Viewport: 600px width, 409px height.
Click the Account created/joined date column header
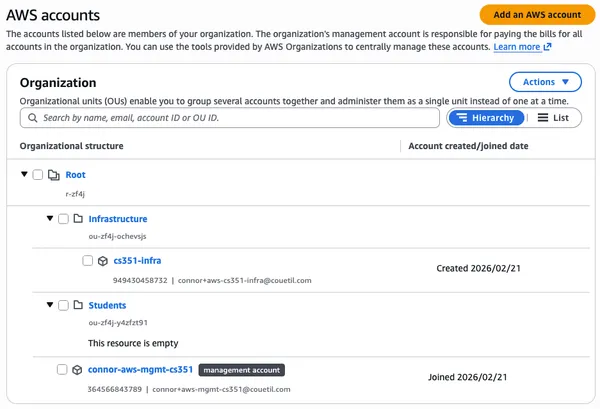[x=468, y=146]
